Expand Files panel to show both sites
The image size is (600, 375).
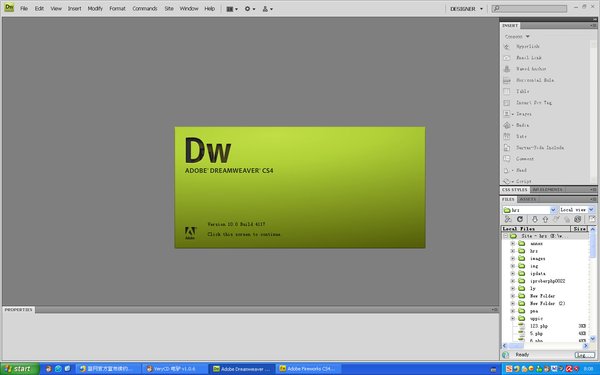592,219
